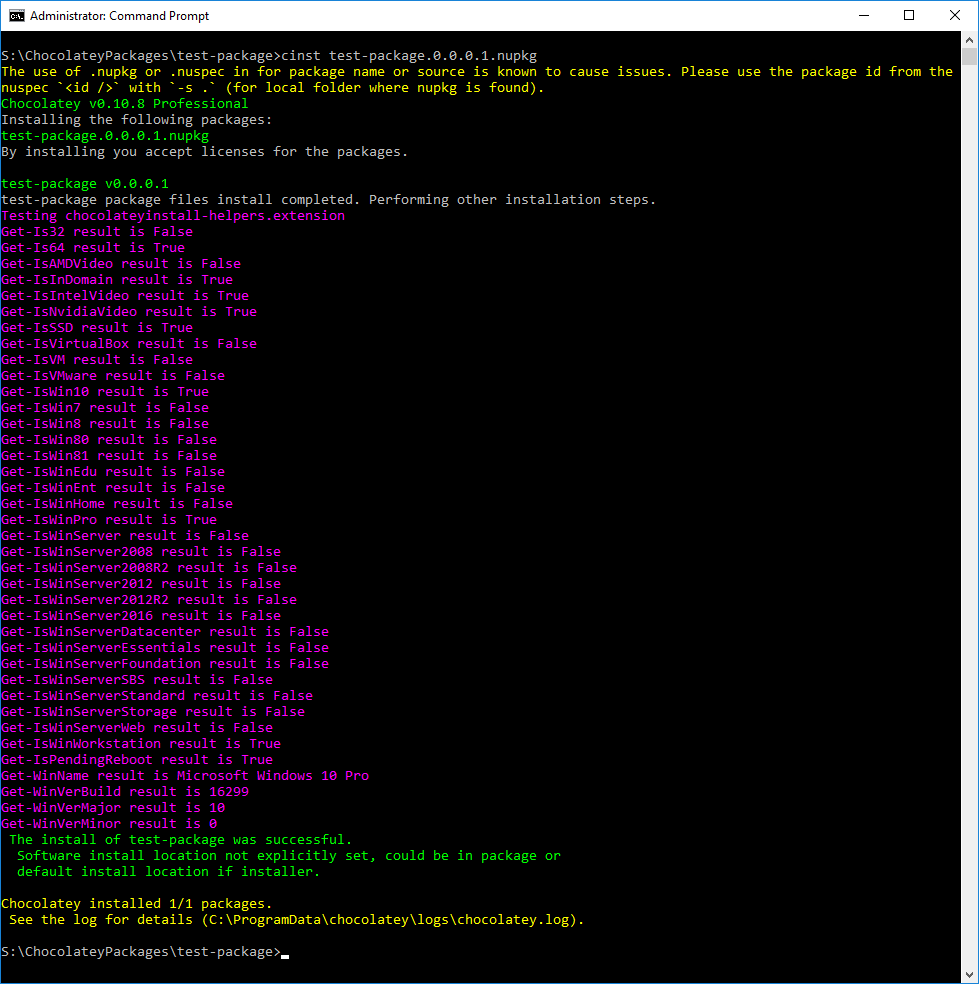The width and height of the screenshot is (979, 984).
Task: Click 'Get-IsWinServerStorage result is False' line
Action: [153, 712]
